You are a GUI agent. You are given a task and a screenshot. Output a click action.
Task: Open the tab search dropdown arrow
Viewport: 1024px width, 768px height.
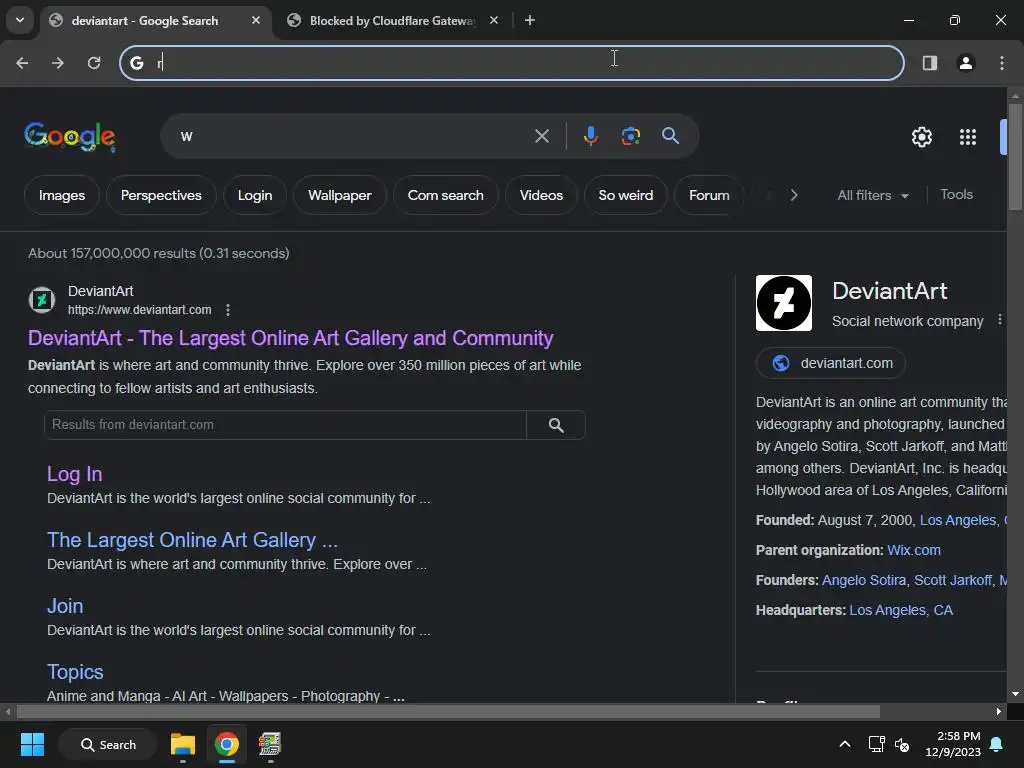tap(20, 20)
